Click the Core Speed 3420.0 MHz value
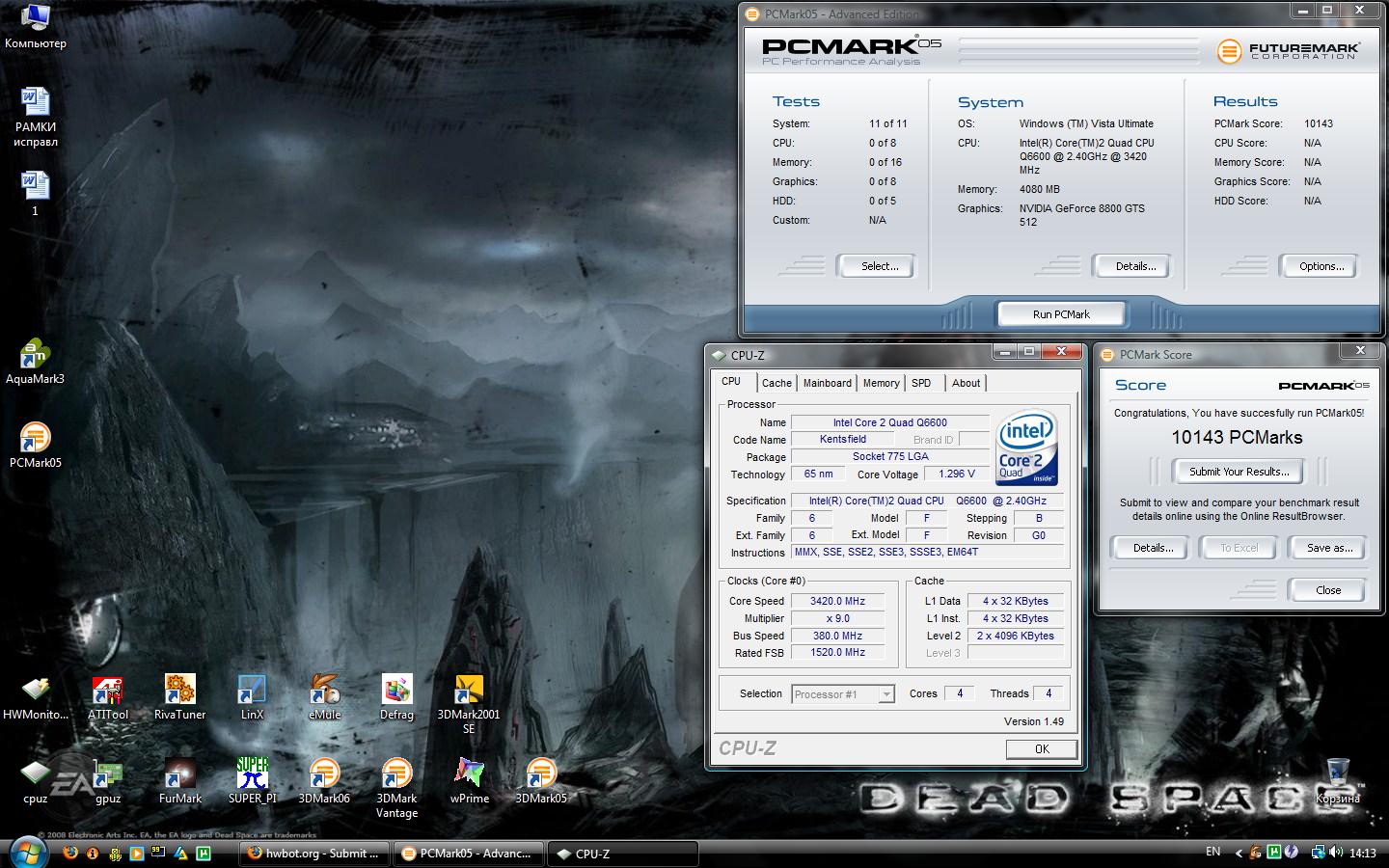1389x868 pixels. [837, 601]
